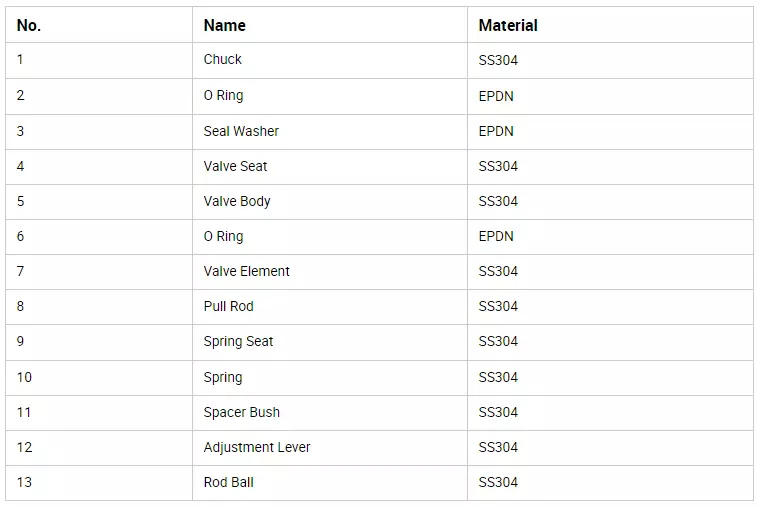Image resolution: width=757 pixels, height=507 pixels.
Task: Click the O Ring name in row 2
Action: click(223, 96)
